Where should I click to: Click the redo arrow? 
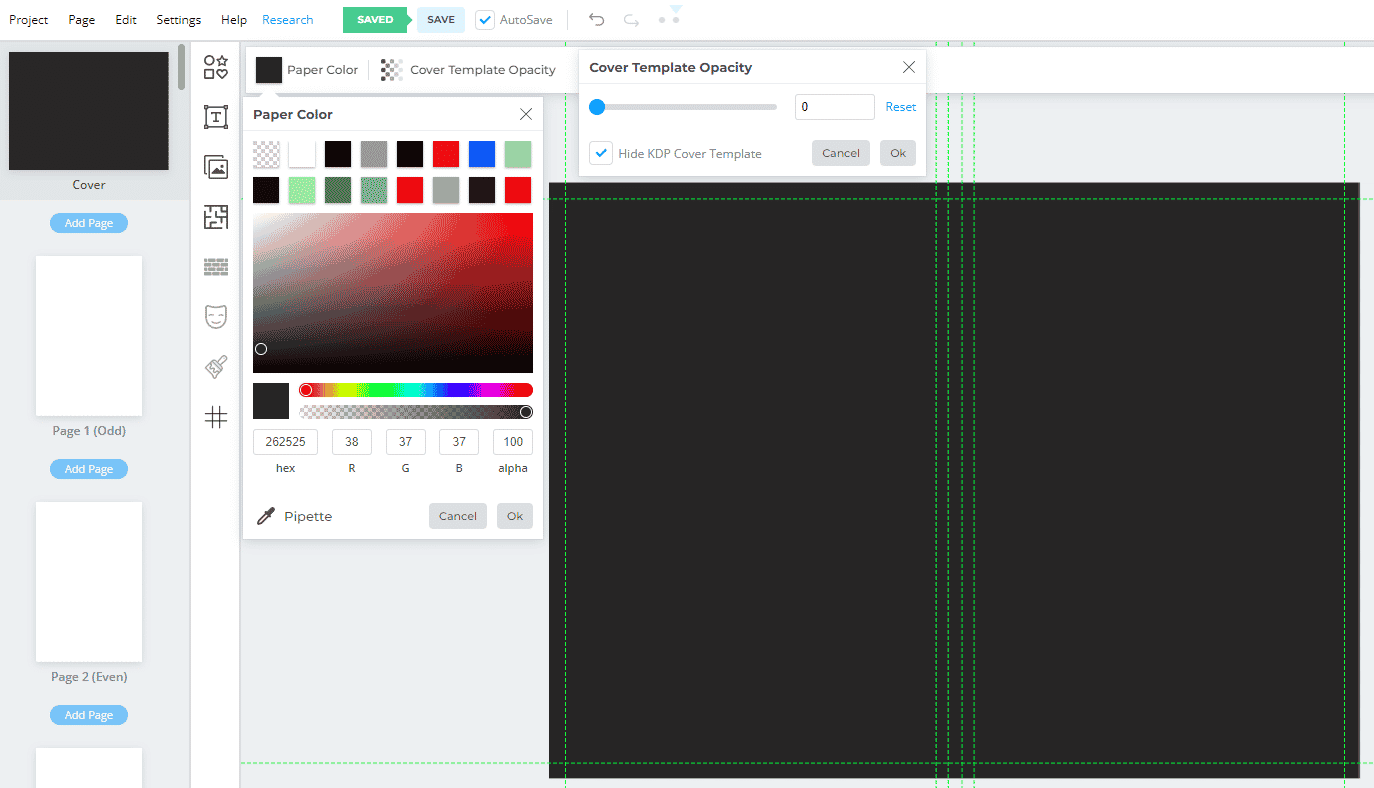631,20
